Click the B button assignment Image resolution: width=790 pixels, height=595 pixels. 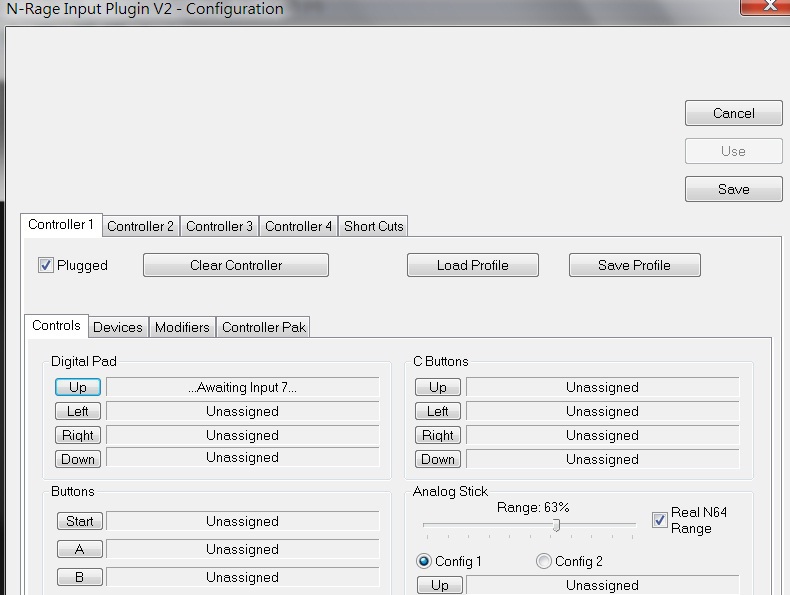(x=80, y=577)
